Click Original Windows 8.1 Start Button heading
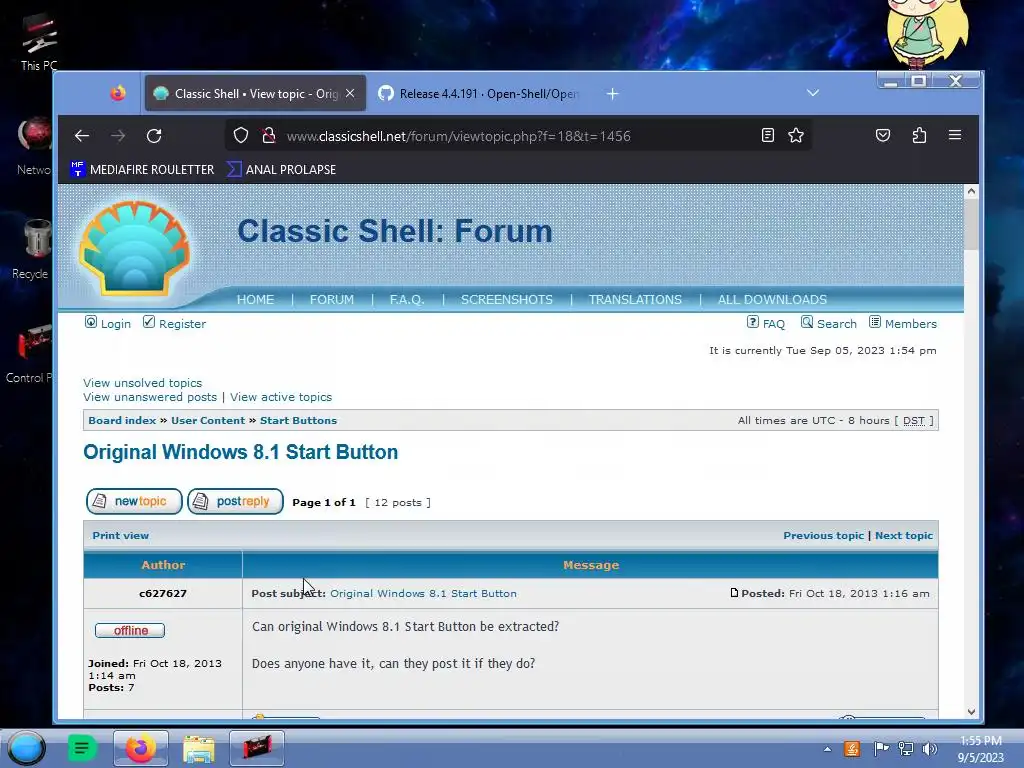 click(240, 452)
